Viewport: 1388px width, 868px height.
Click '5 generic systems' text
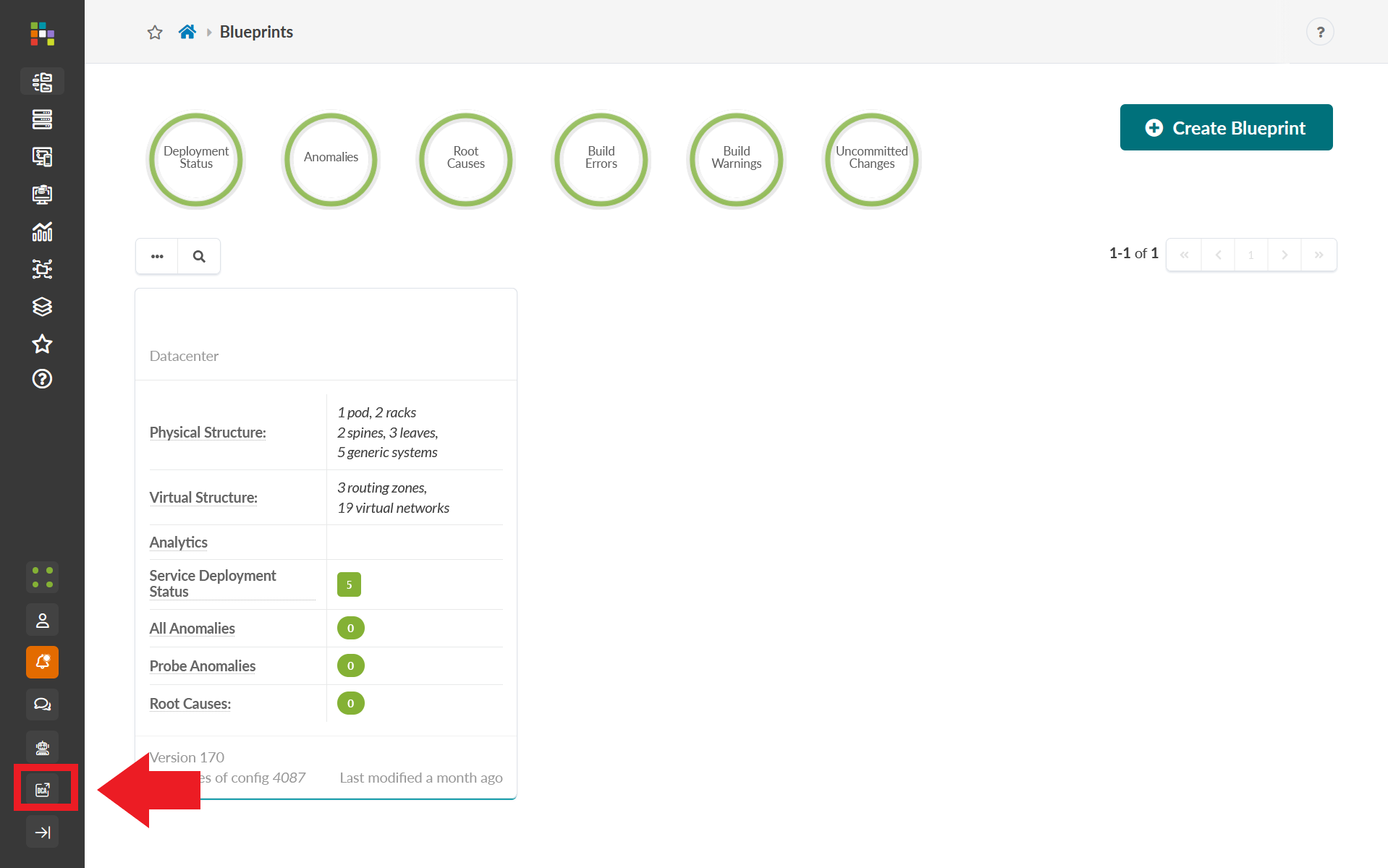tap(387, 452)
